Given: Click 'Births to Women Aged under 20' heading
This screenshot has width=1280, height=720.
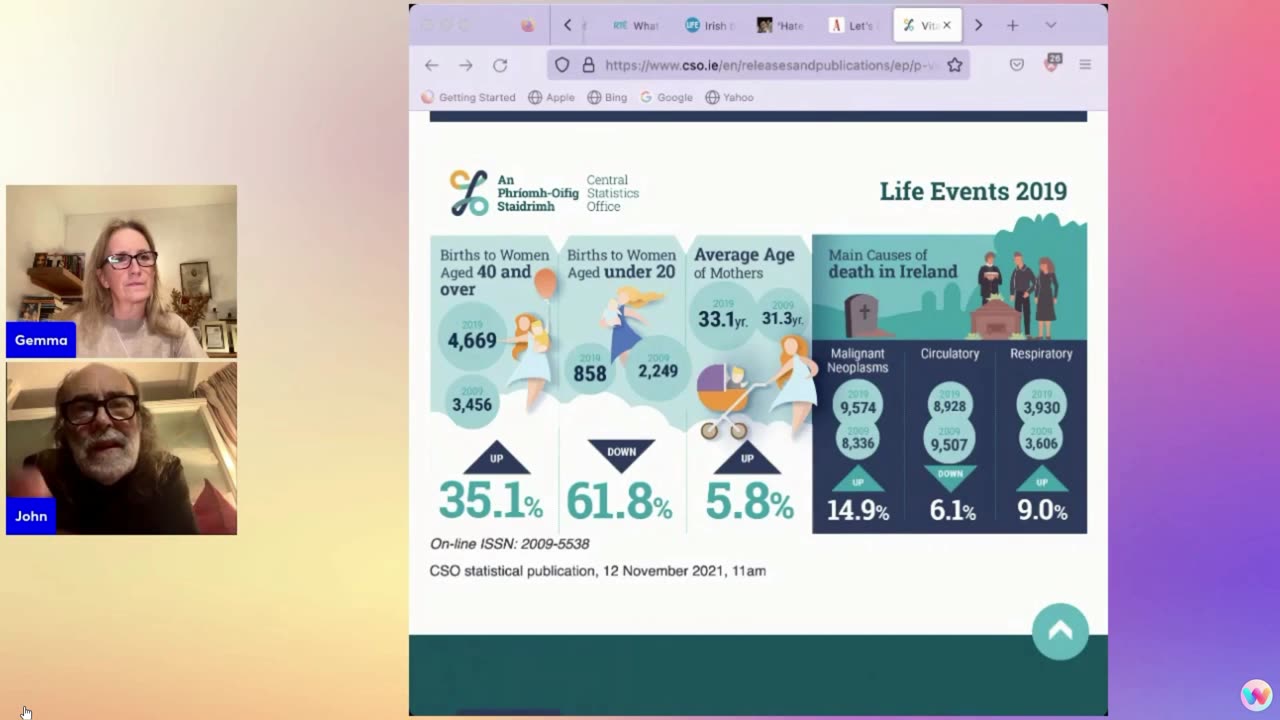Looking at the screenshot, I should [x=621, y=264].
